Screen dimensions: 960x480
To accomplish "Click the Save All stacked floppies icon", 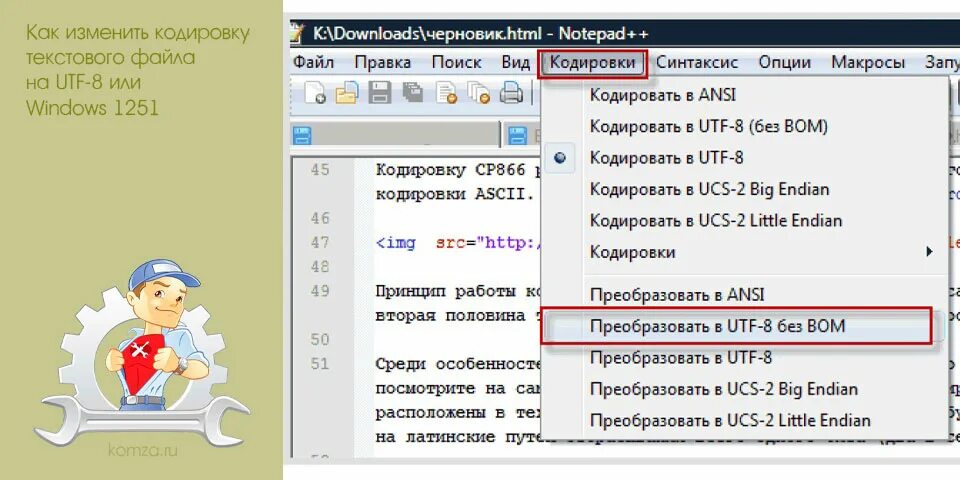I will click(413, 93).
